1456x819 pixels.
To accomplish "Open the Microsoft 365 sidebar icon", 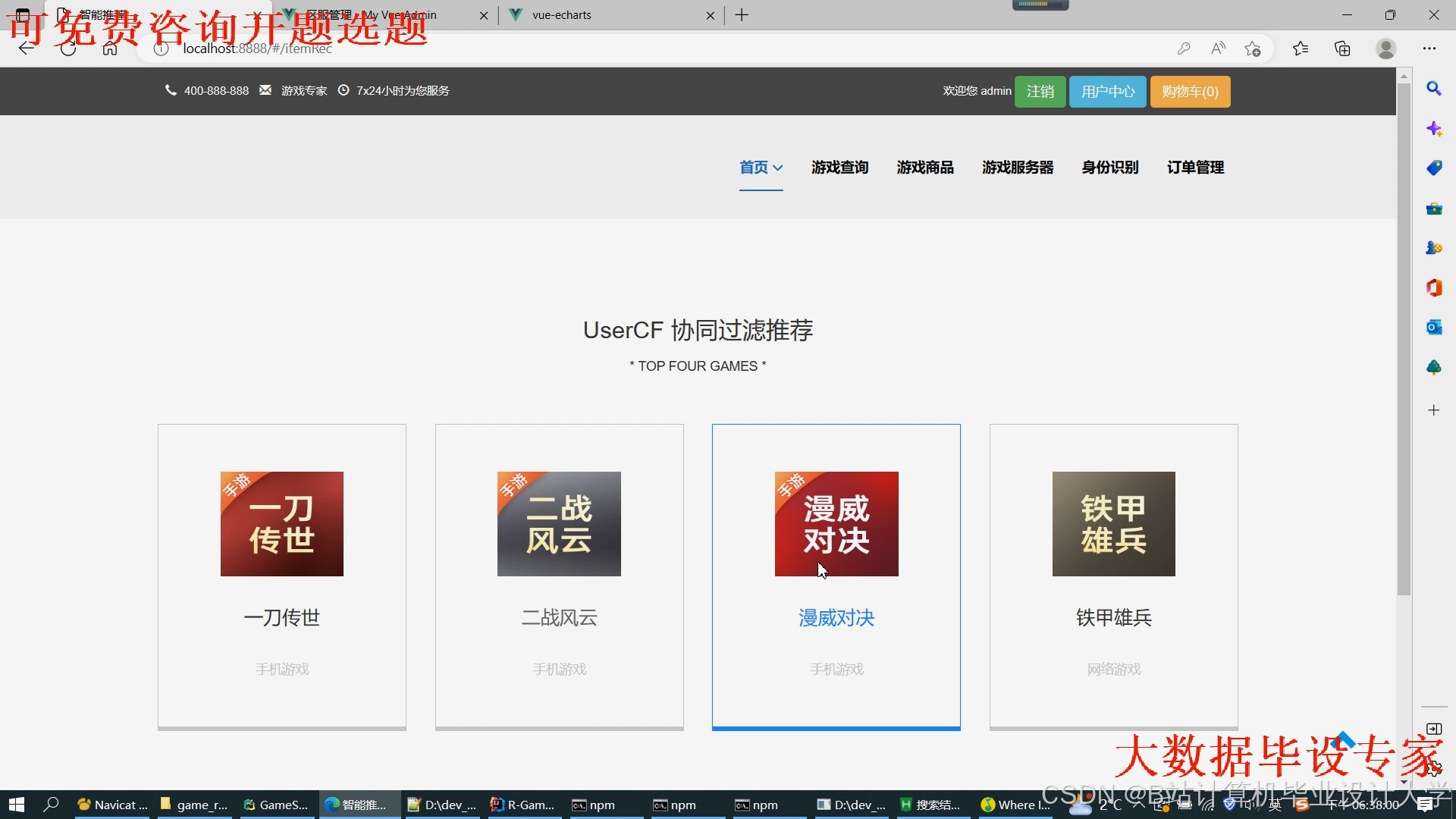I will click(x=1433, y=287).
